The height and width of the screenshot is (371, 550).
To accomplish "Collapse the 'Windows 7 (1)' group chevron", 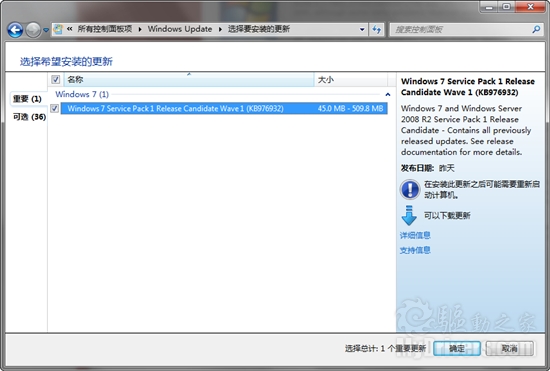I will click(x=388, y=94).
